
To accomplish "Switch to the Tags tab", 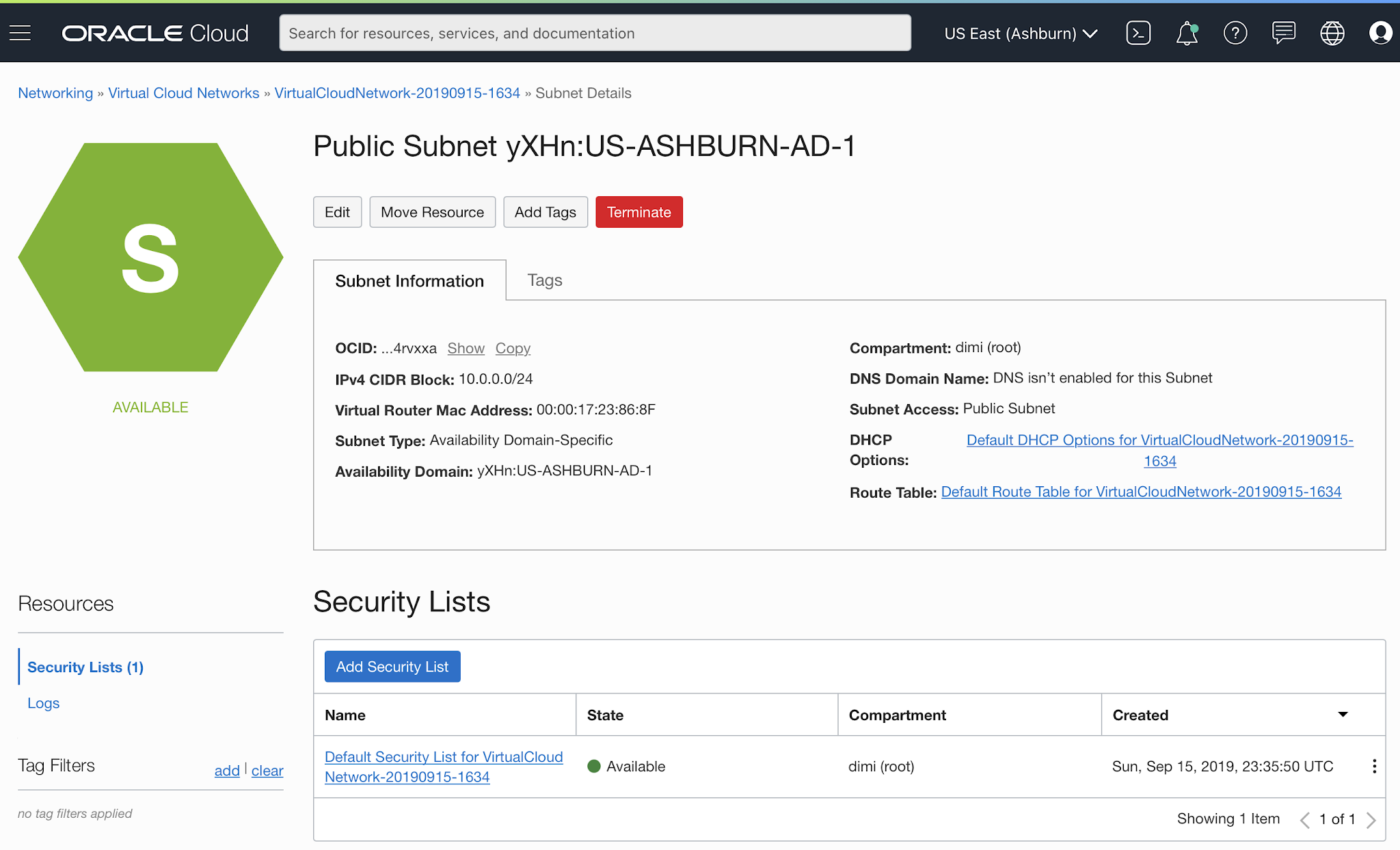I will coord(544,280).
